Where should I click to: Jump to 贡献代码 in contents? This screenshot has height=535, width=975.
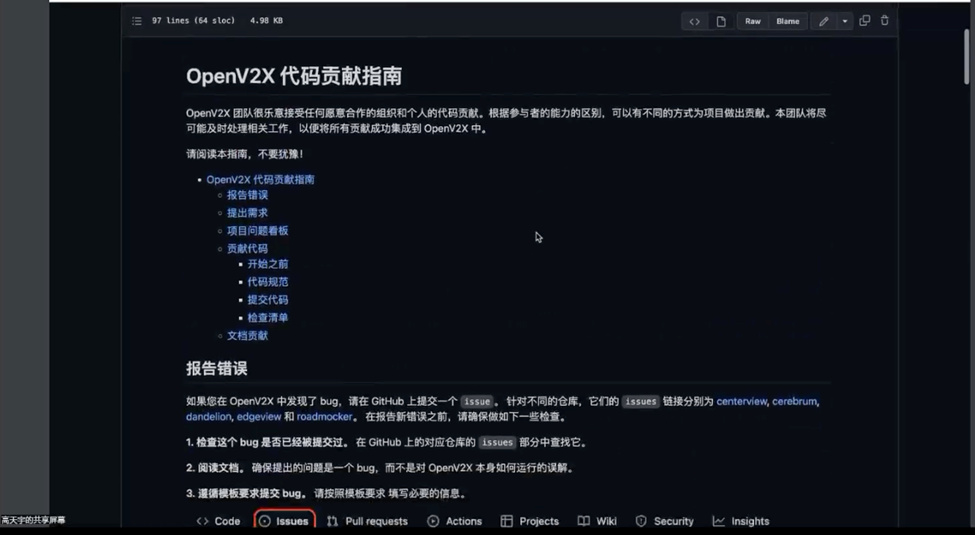tap(247, 249)
